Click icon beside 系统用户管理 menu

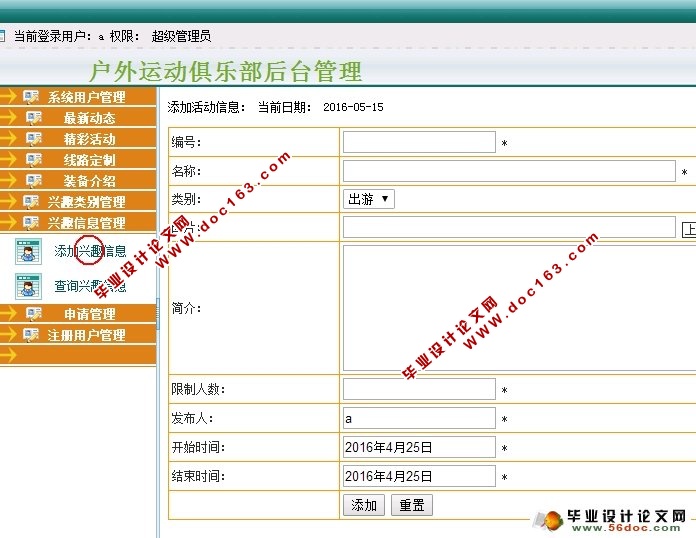31,97
